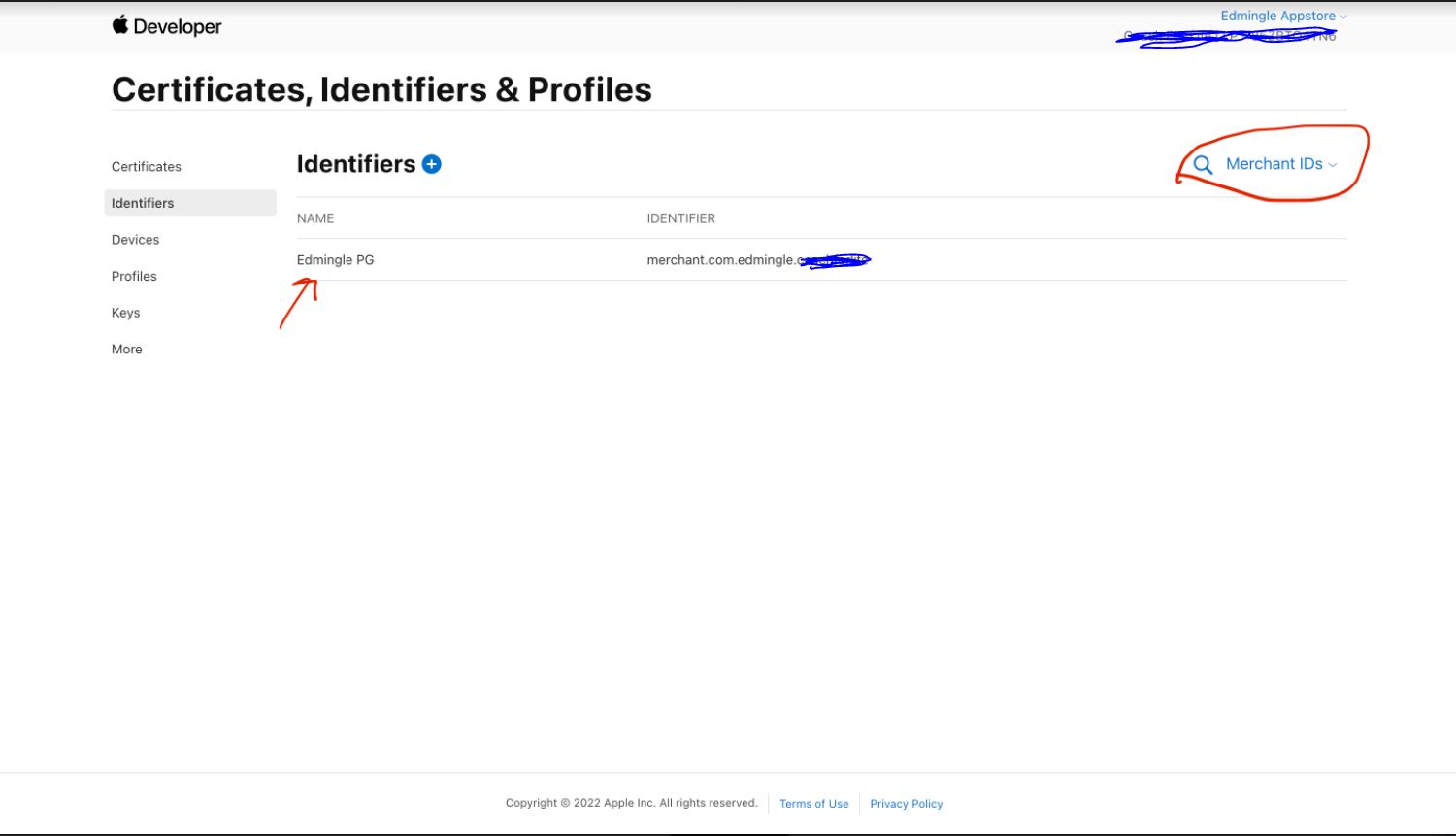
Task: Click the blue plus icon beside Identifiers
Action: pyautogui.click(x=432, y=164)
